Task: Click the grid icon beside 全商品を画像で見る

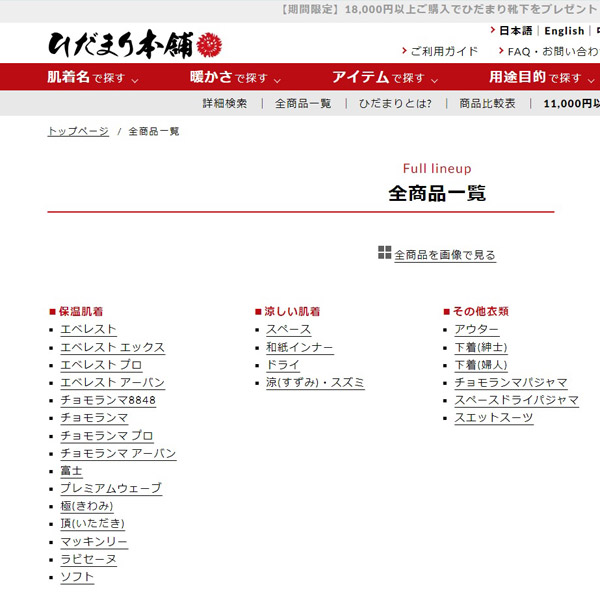Action: click(384, 253)
